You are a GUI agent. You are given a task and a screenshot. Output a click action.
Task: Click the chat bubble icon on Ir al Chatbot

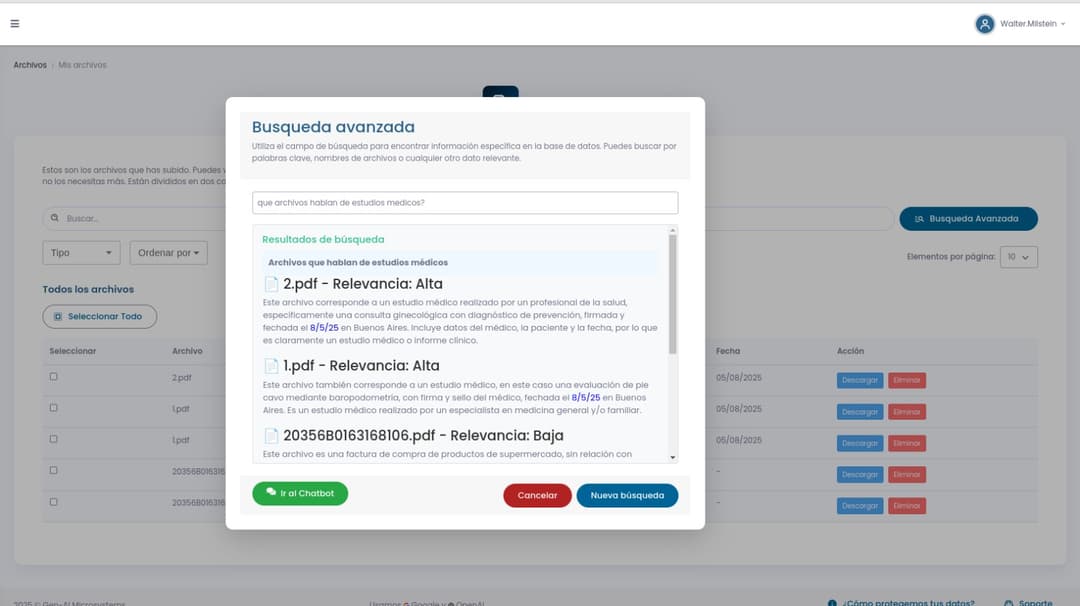pos(271,493)
